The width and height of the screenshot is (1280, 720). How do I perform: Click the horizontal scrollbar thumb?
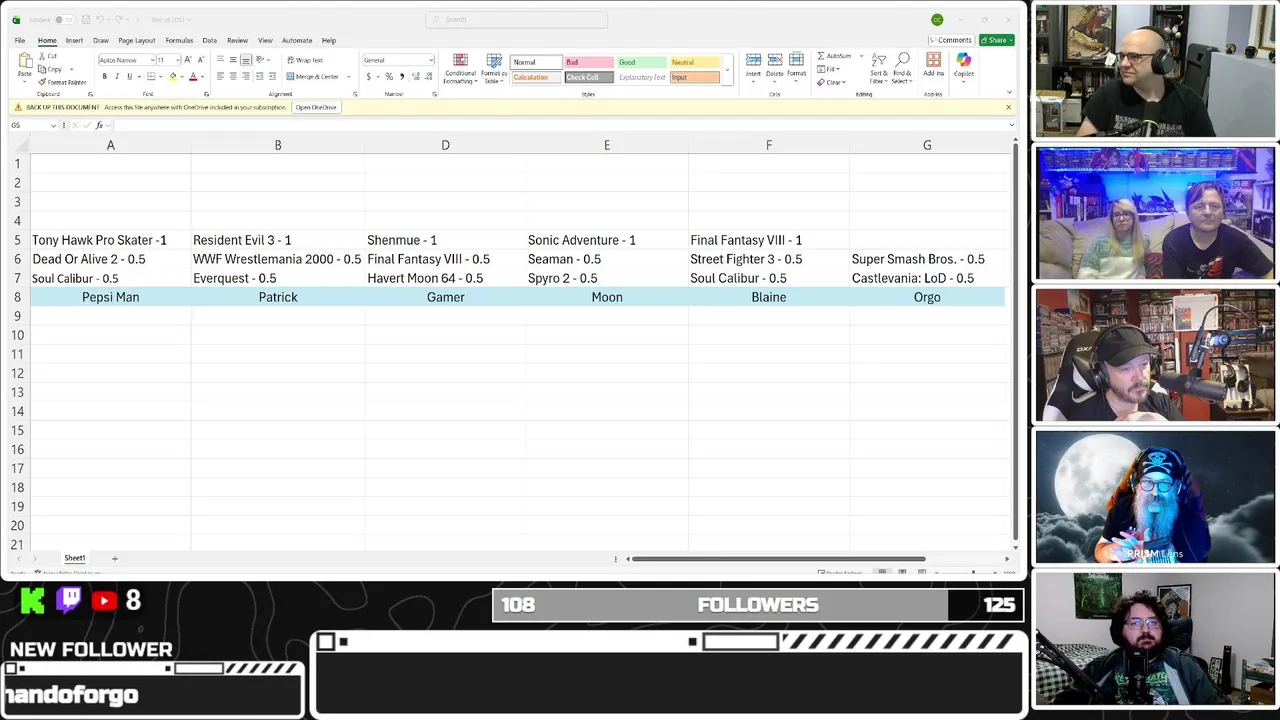coord(778,559)
